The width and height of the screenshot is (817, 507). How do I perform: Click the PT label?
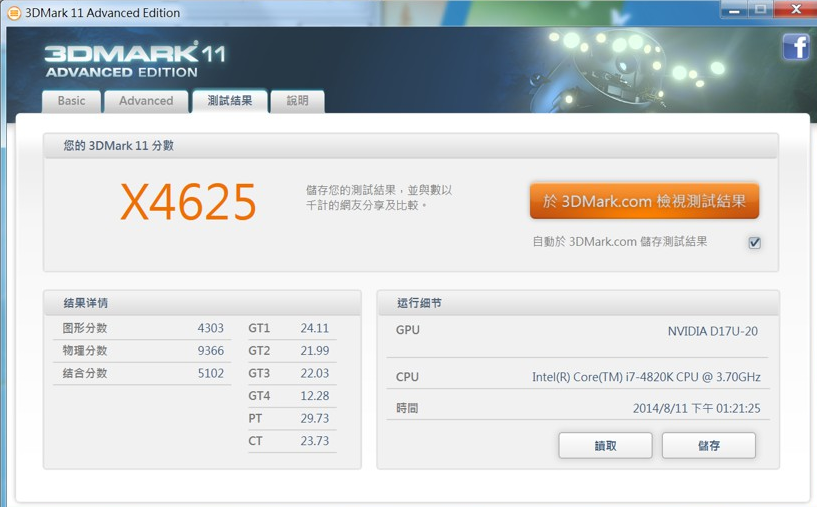(x=255, y=418)
